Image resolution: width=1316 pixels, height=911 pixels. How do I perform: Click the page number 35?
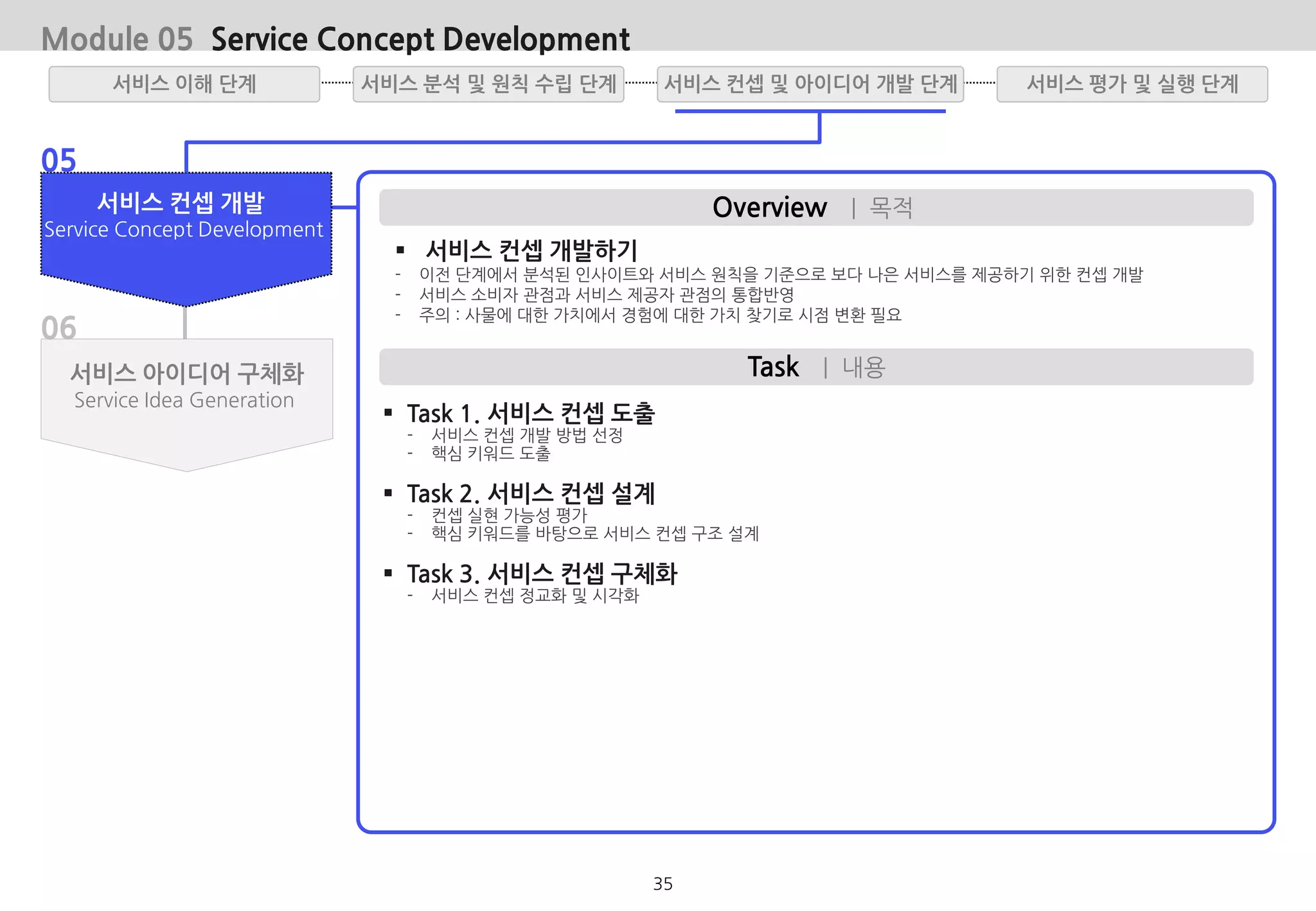coord(662,884)
